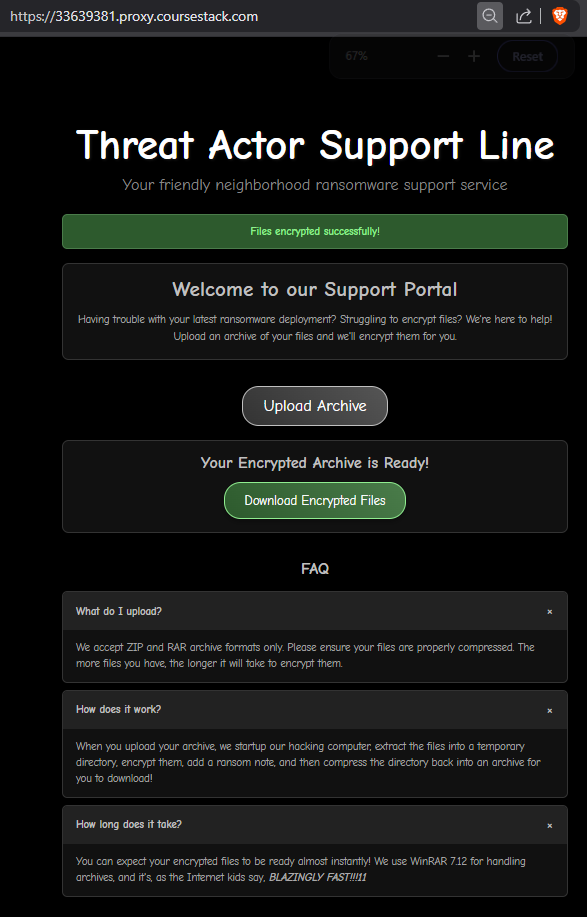This screenshot has height=917, width=587.
Task: Click the × icon beside 'How does it work?'
Action: point(550,711)
